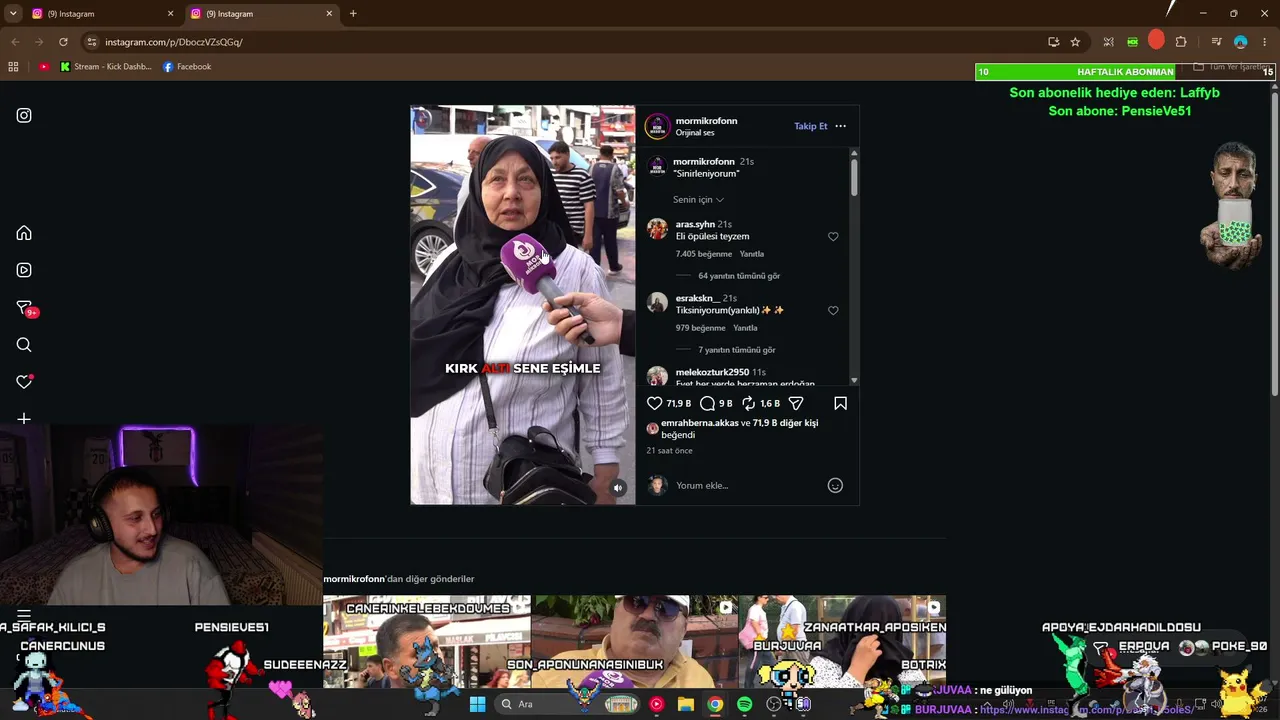
Task: Like aras.syhn's comment
Action: point(833,237)
